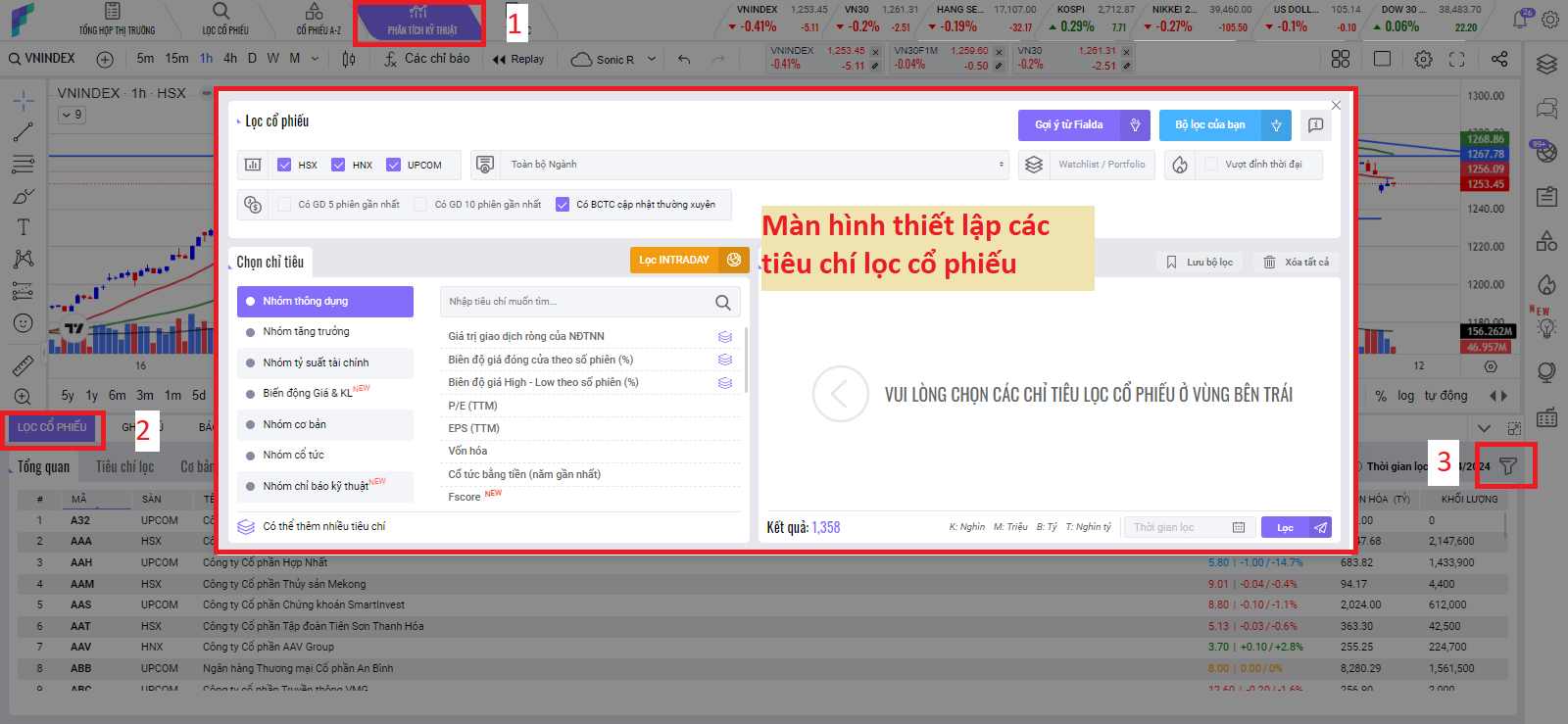Select 'Nhóm tăng trưởng' criteria group
Image resolution: width=1568 pixels, height=724 pixels.
(x=306, y=332)
